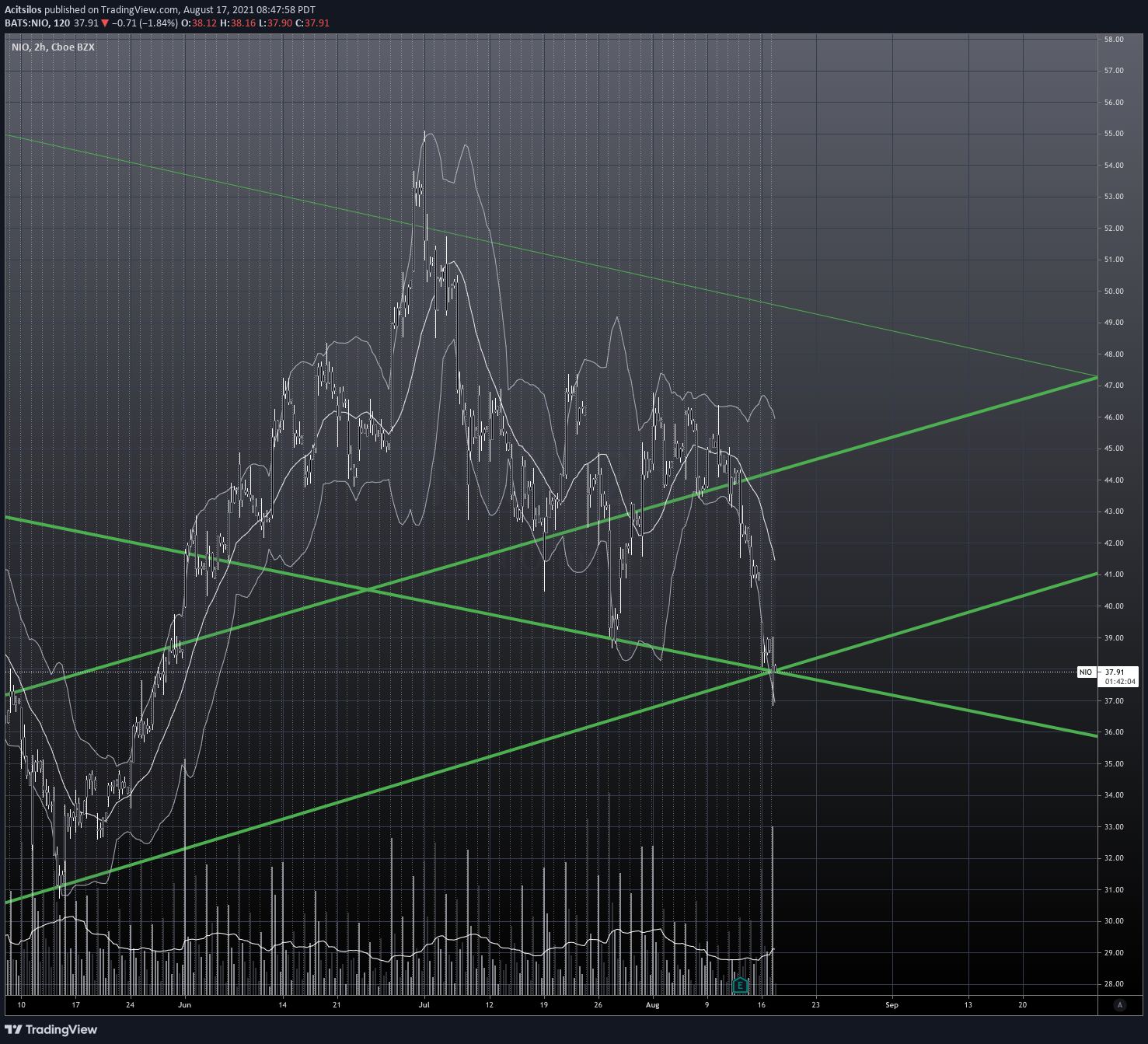Image resolution: width=1148 pixels, height=1044 pixels.
Task: Click the Jul date axis label
Action: click(424, 1004)
